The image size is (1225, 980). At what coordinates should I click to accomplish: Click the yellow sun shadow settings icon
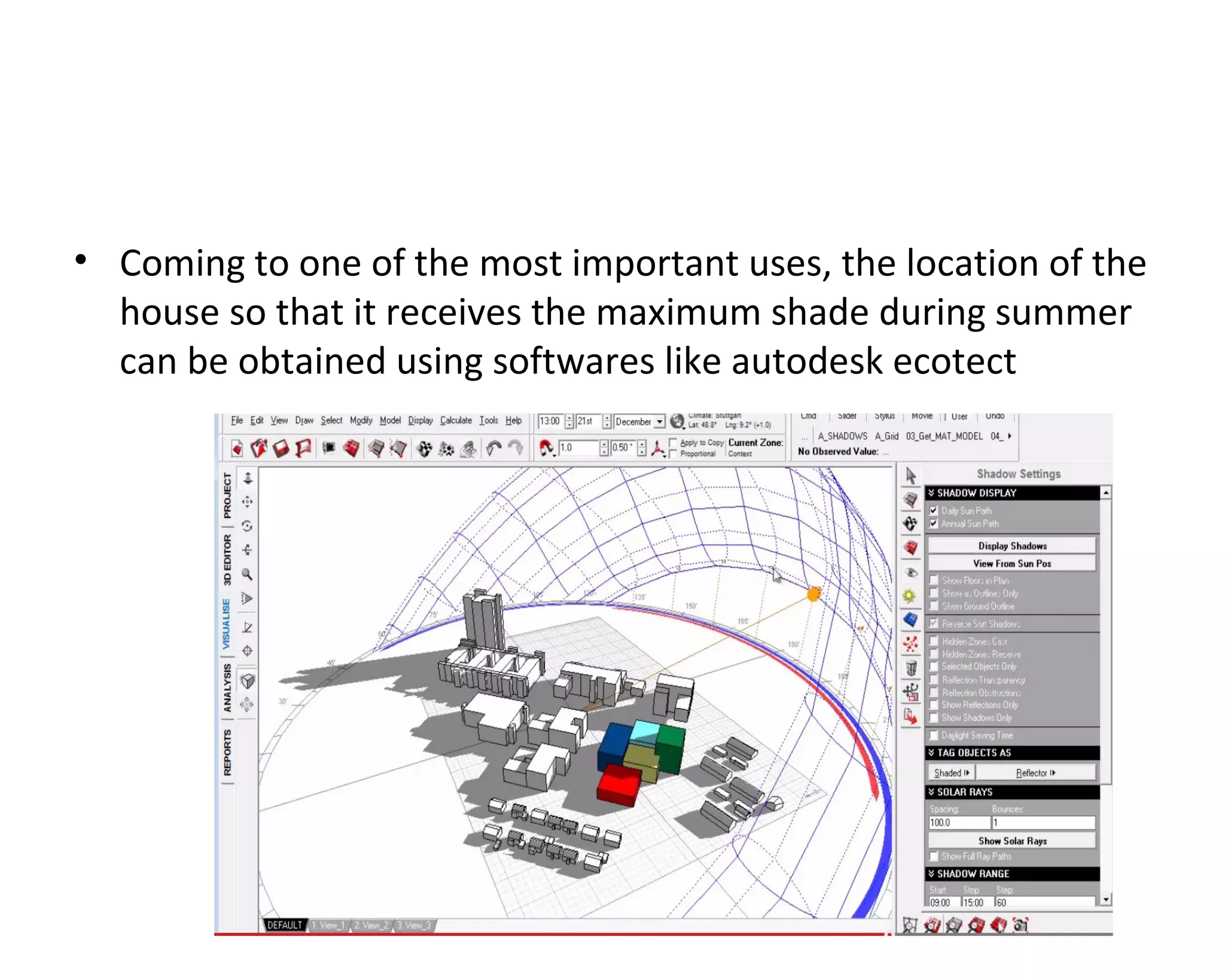[910, 596]
